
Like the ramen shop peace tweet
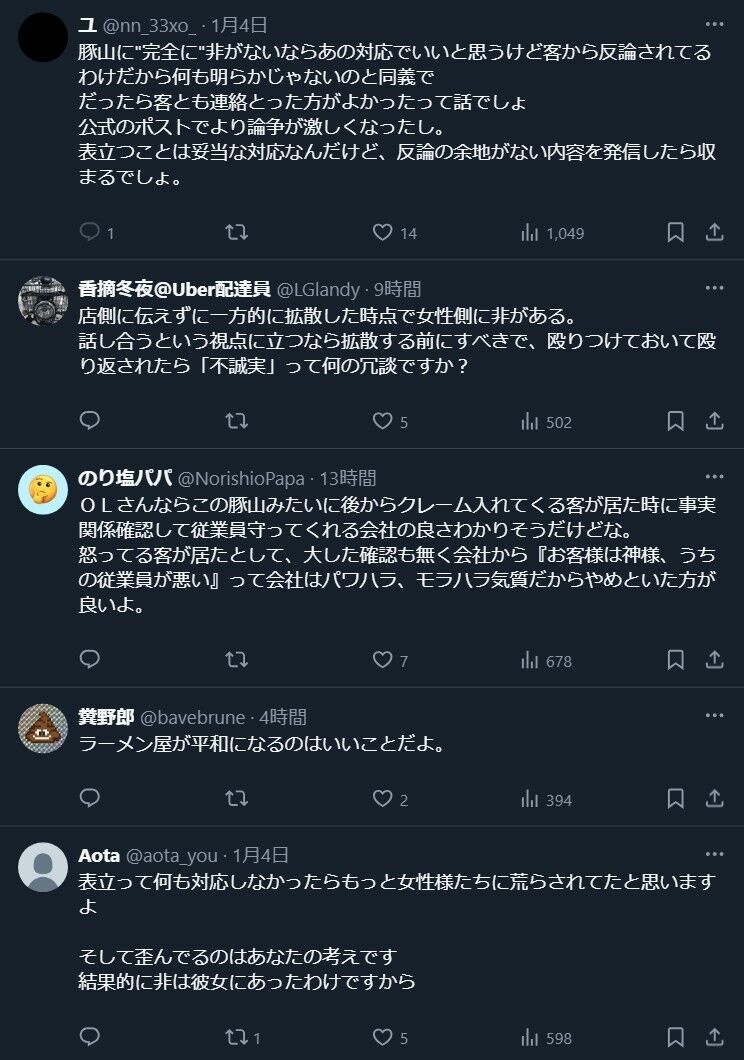click(382, 798)
